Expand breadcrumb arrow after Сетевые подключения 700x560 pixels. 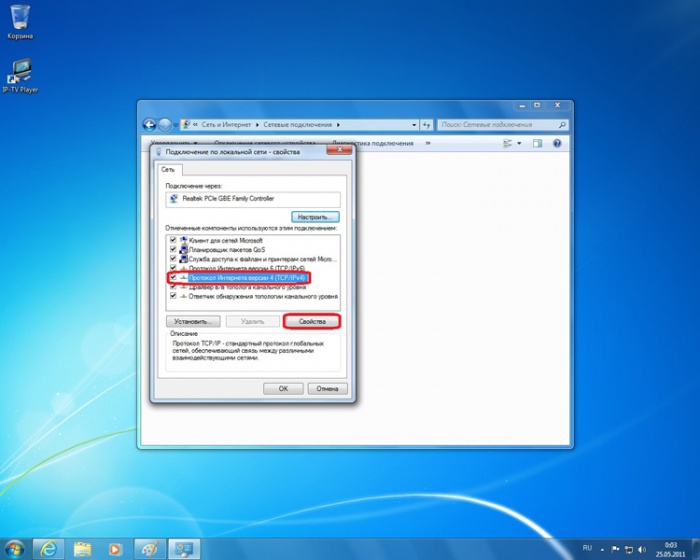[x=339, y=125]
